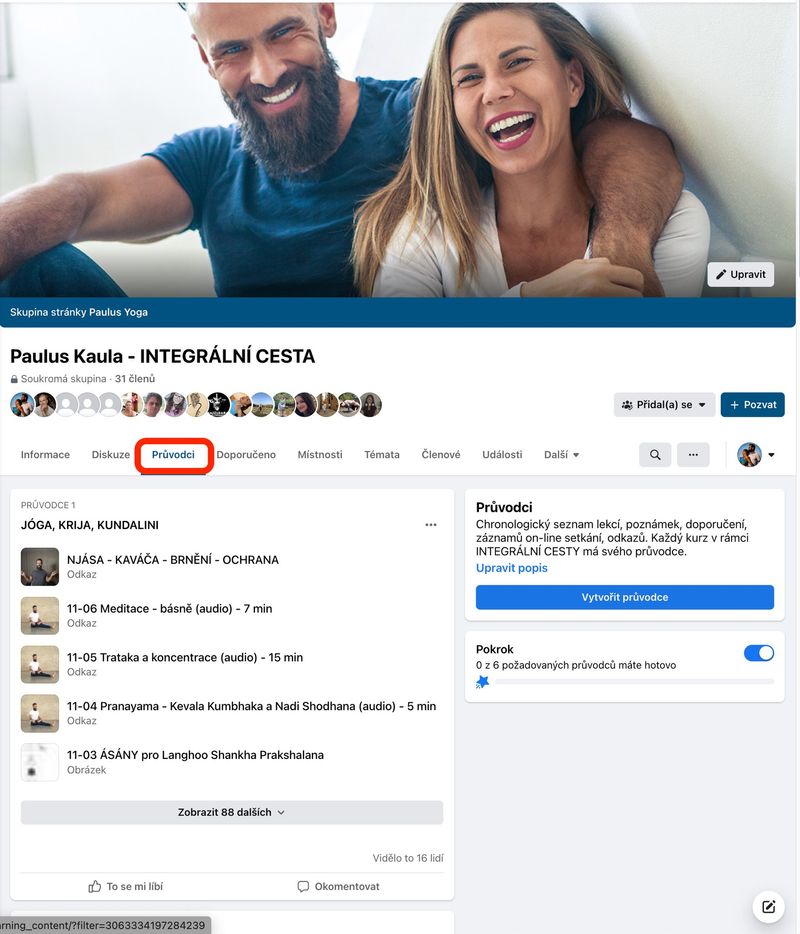800x934 pixels.
Task: Click the progress star icon
Action: tap(483, 681)
